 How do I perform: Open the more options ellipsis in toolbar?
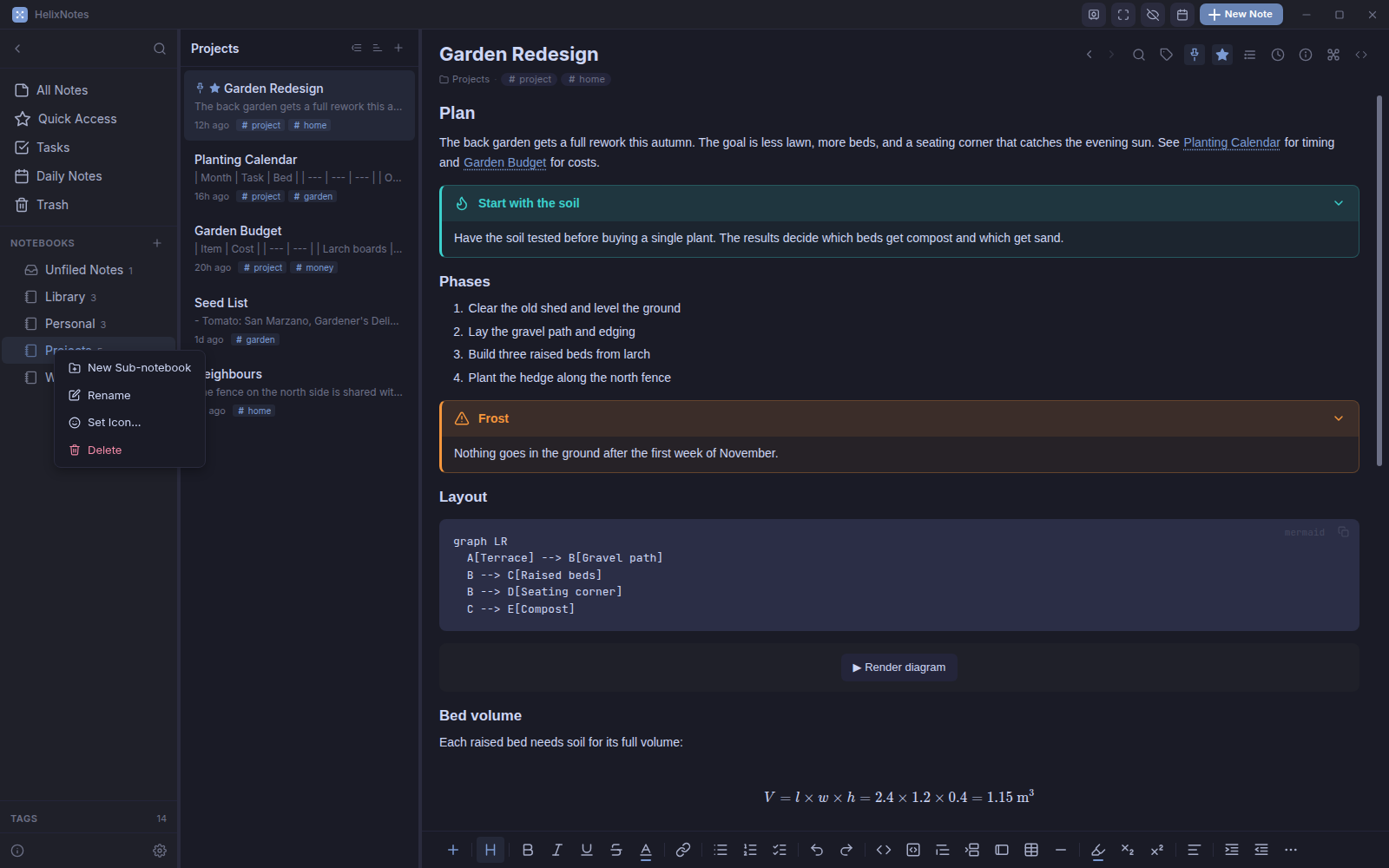[x=1291, y=850]
